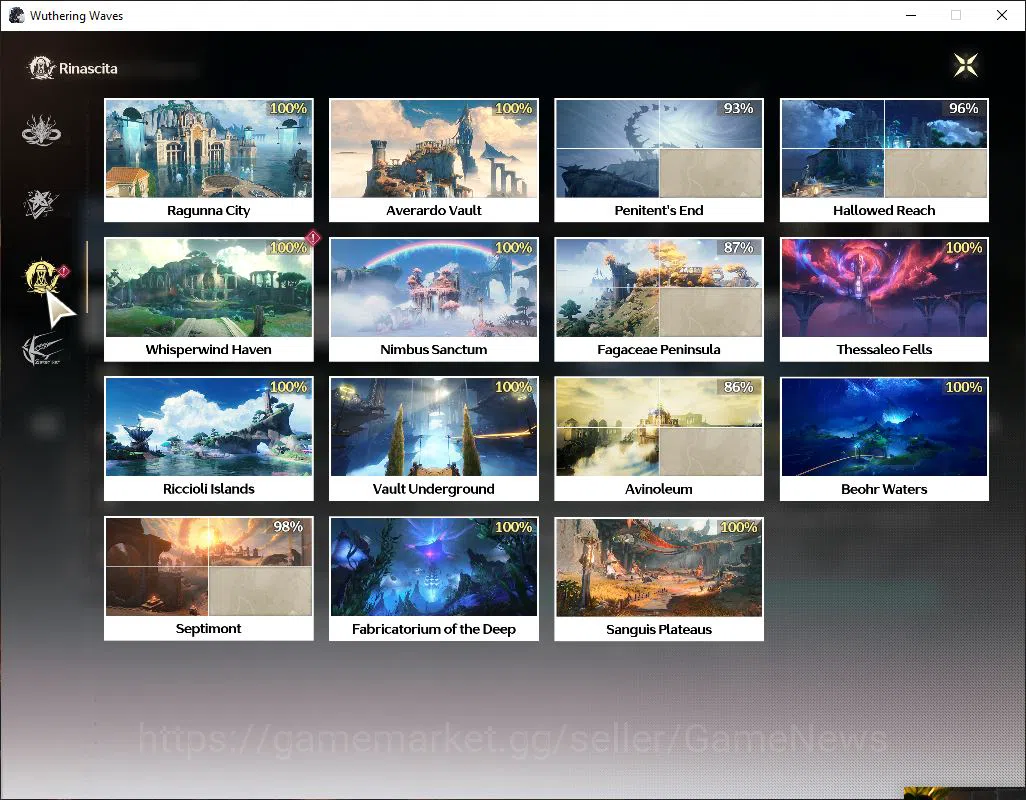Open the Avinoleum area card

659,439
